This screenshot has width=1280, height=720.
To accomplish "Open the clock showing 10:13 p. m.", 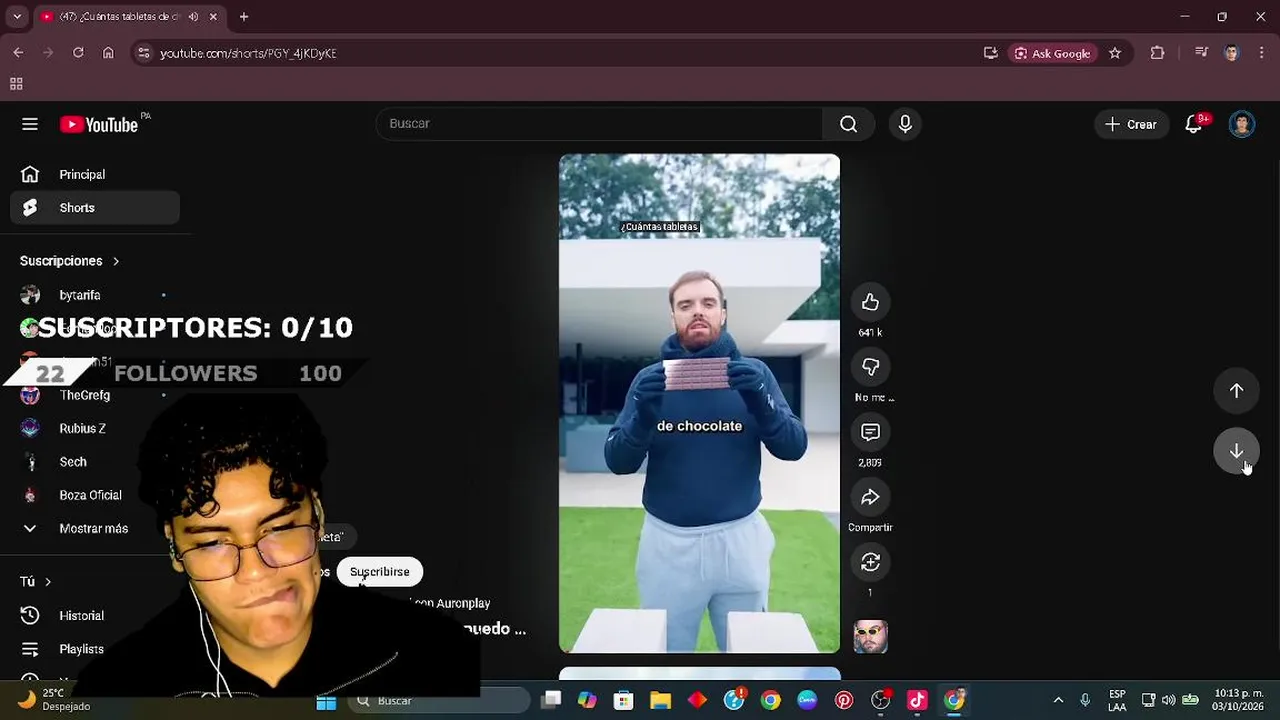I will [x=1238, y=700].
